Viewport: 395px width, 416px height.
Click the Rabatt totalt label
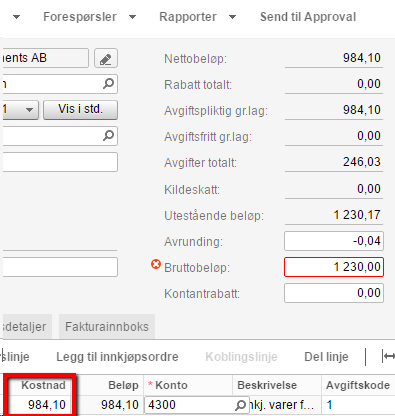point(198,85)
